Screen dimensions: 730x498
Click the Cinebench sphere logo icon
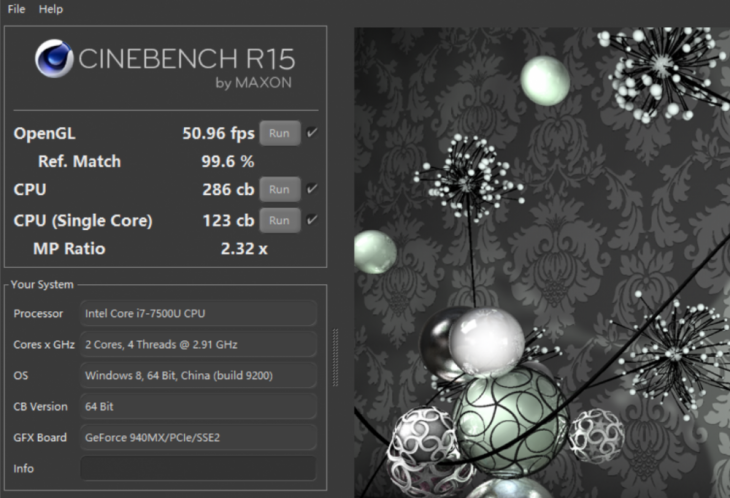click(54, 58)
